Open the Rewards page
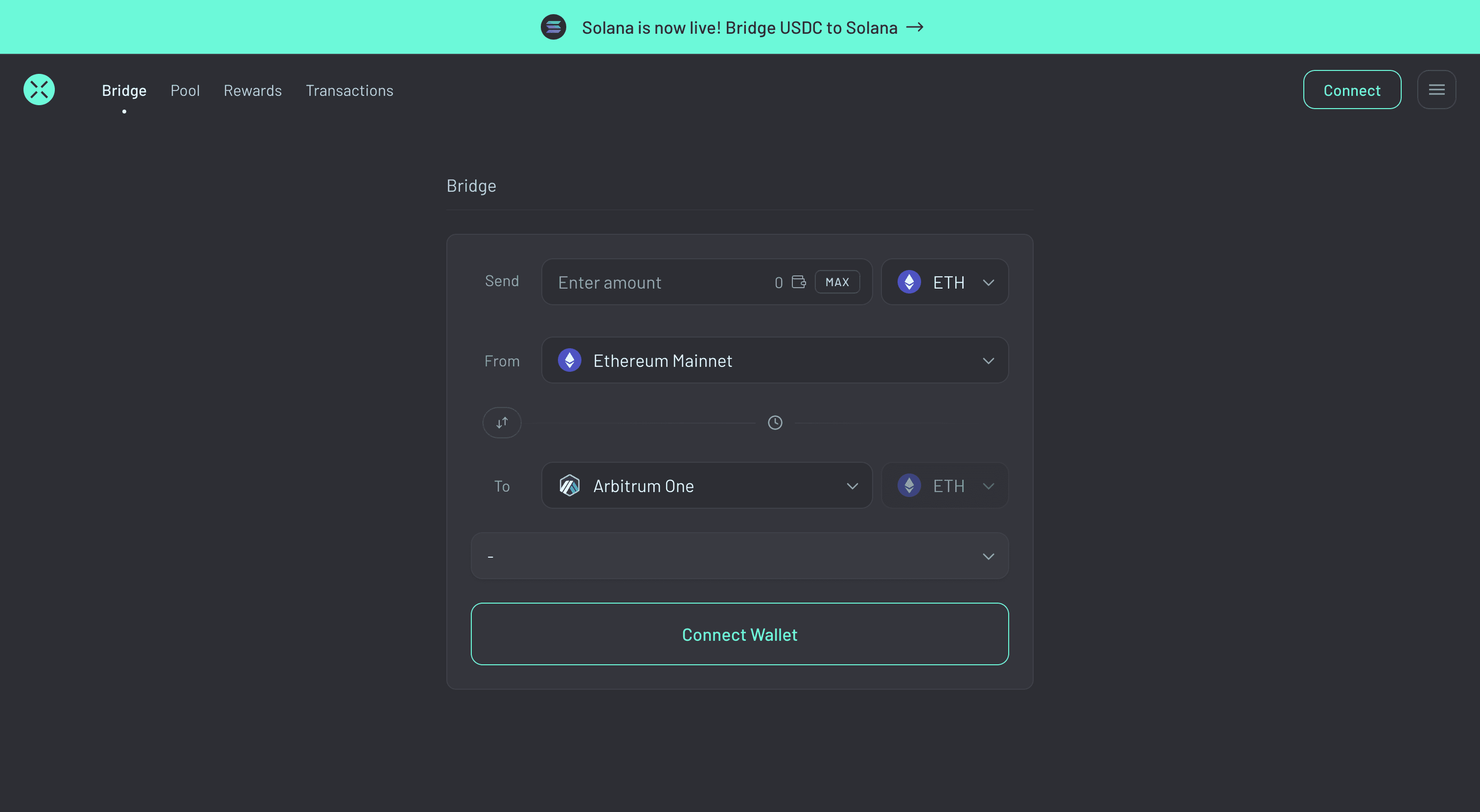Image resolution: width=1480 pixels, height=812 pixels. 252,90
